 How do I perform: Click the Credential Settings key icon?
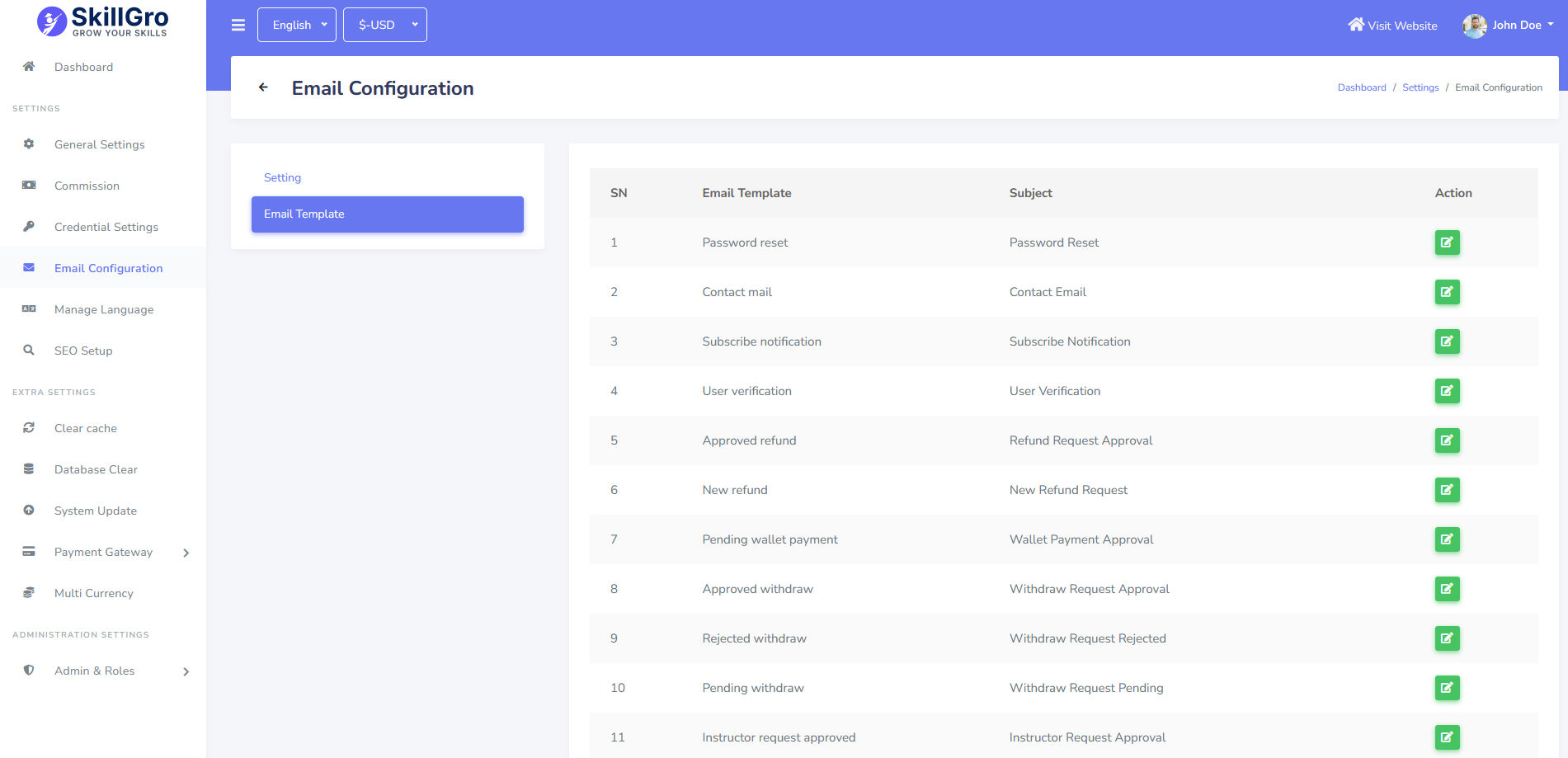(29, 226)
